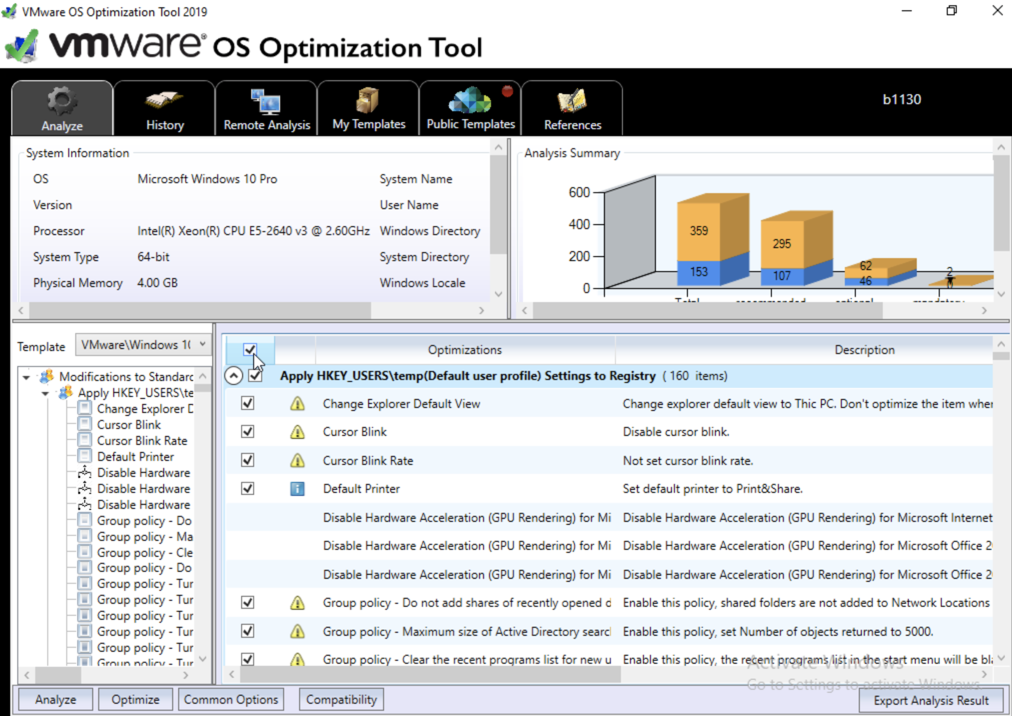Click tree icon beside Change Explorer D
The image size is (1012, 716).
click(x=85, y=408)
